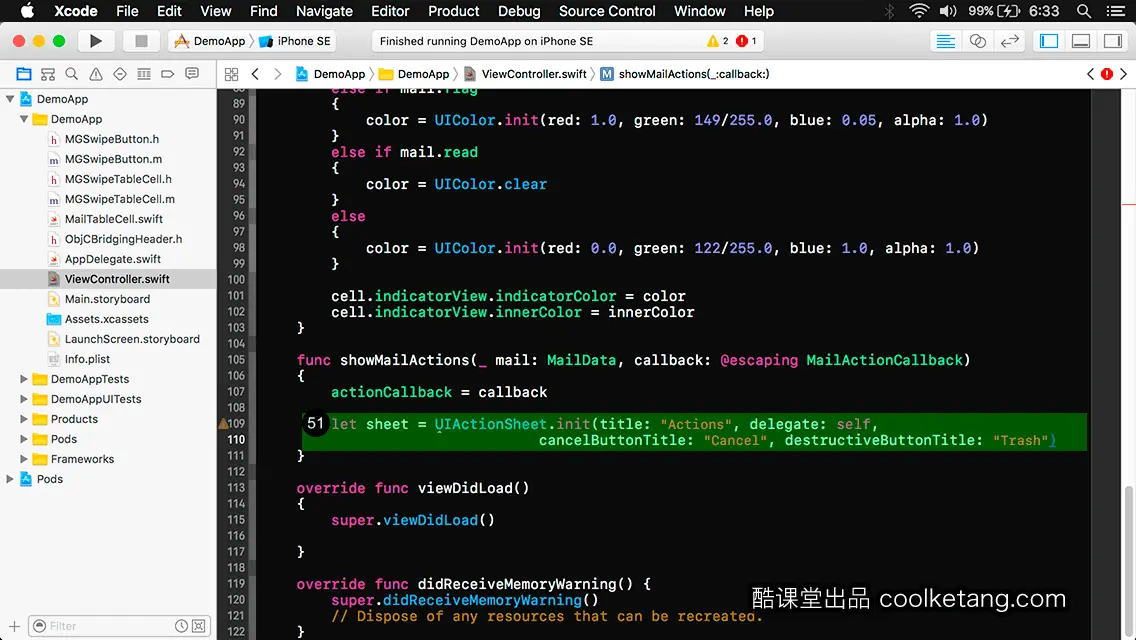Click showMailActions in jump bar
The image size is (1136, 640).
click(x=685, y=74)
